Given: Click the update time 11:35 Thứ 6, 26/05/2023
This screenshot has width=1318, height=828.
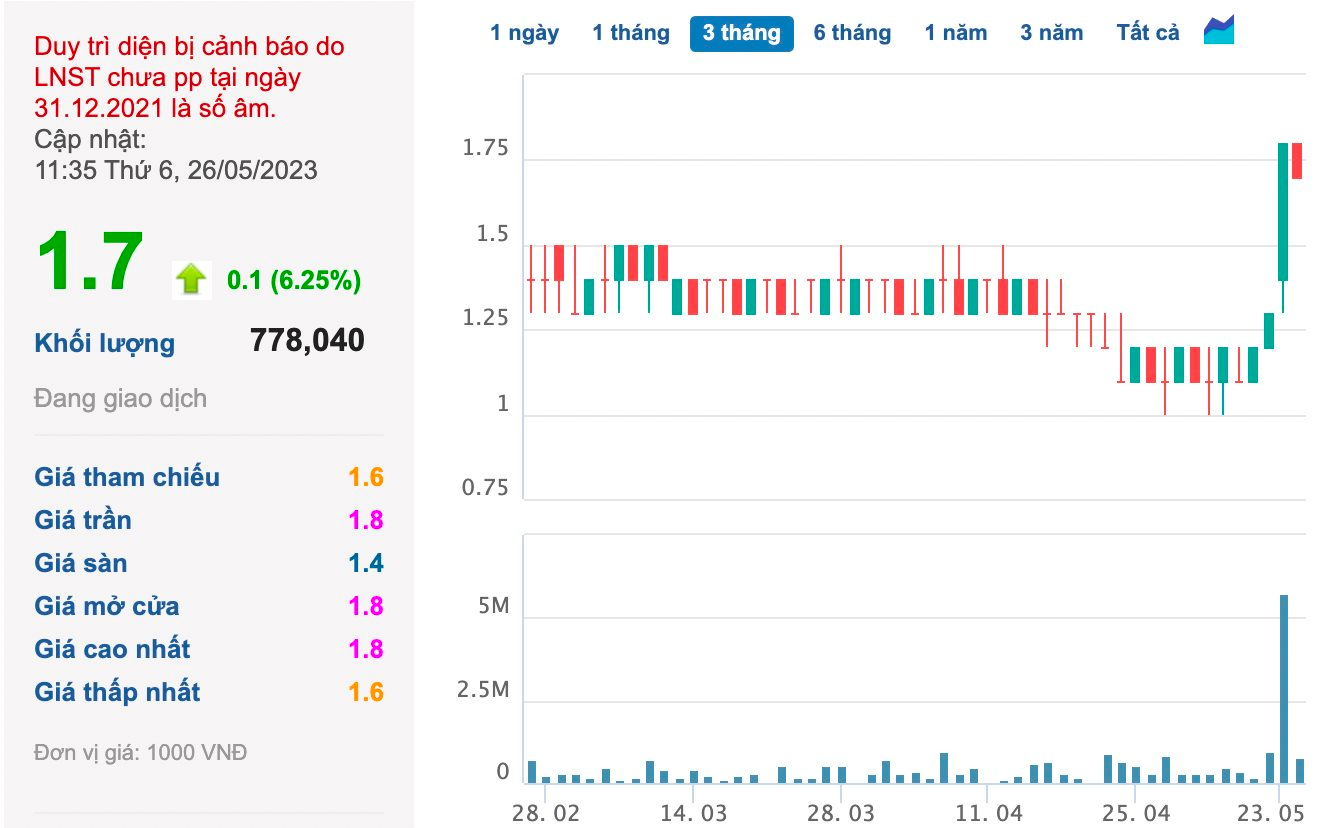Looking at the screenshot, I should point(176,169).
